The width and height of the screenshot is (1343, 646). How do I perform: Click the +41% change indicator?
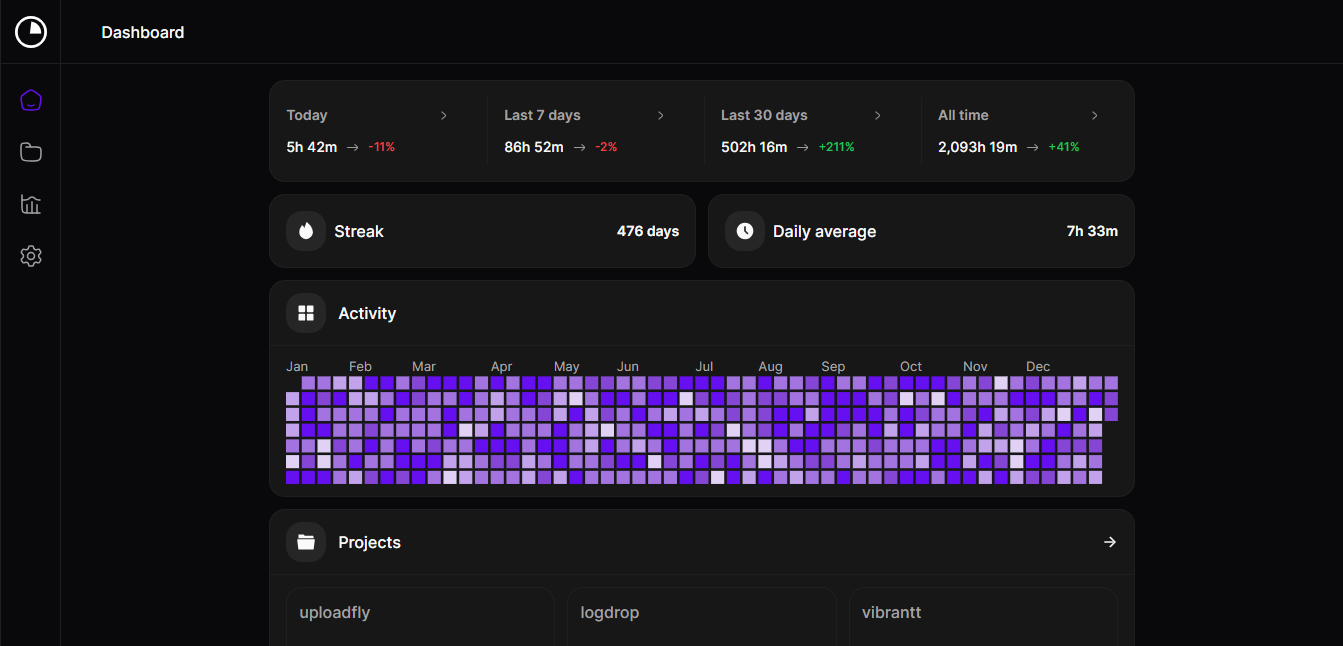pyautogui.click(x=1064, y=147)
